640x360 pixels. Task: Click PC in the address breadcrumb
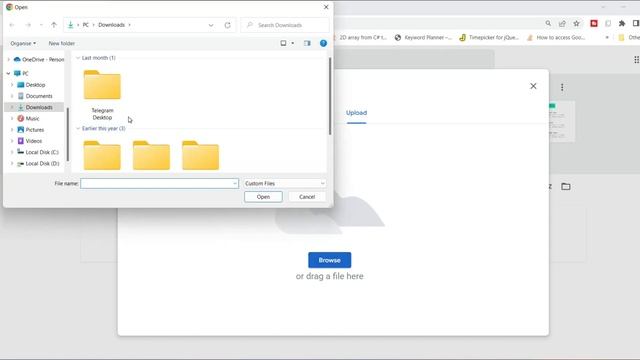coord(86,25)
